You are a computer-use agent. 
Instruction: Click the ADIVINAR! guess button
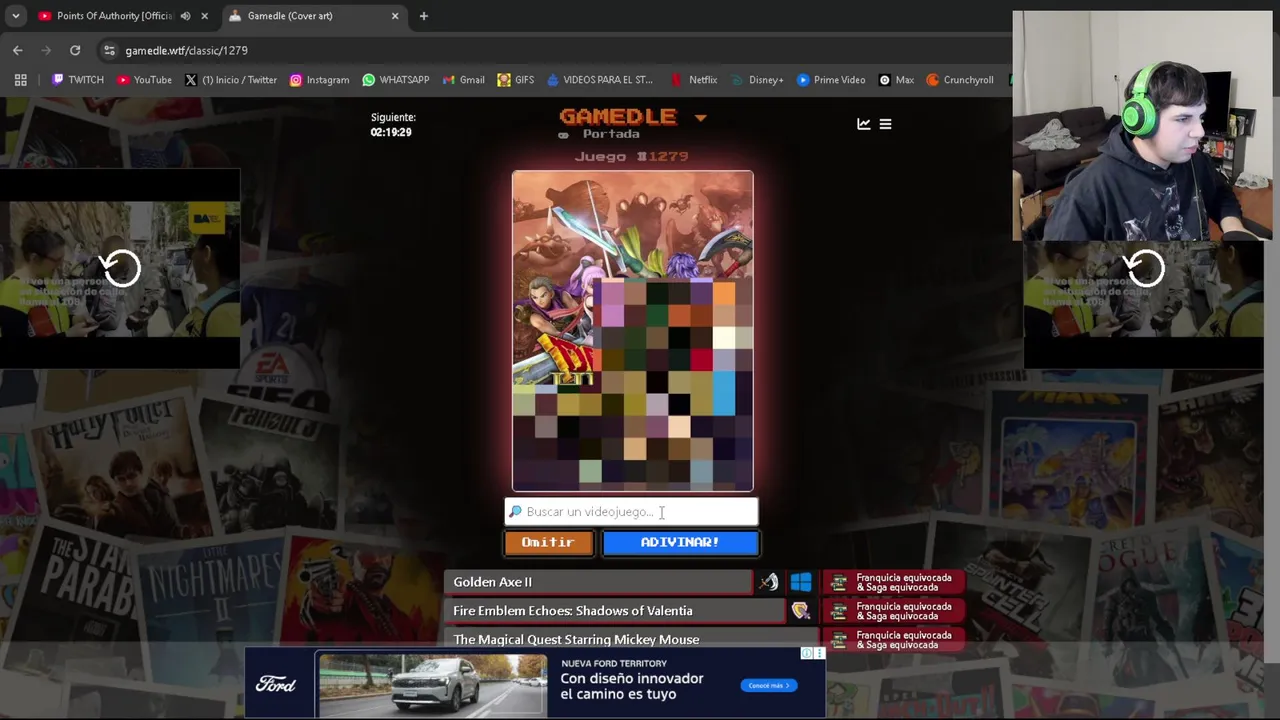pos(680,542)
